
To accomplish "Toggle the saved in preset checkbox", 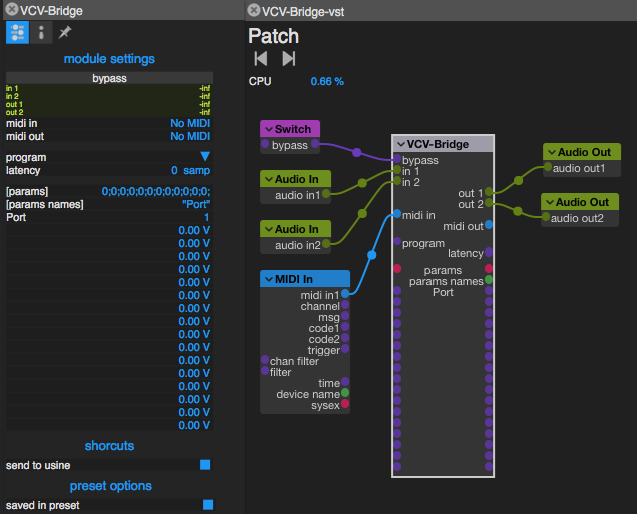I will point(208,505).
